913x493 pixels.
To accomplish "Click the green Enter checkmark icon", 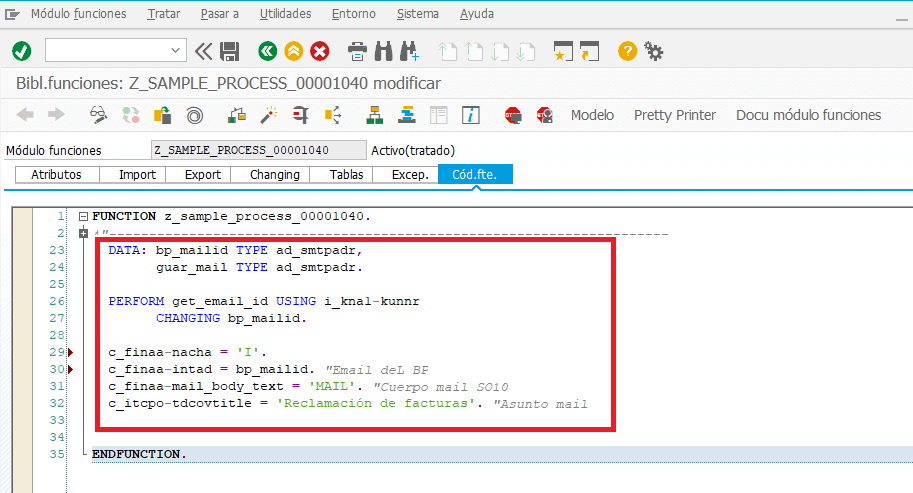I will point(22,51).
